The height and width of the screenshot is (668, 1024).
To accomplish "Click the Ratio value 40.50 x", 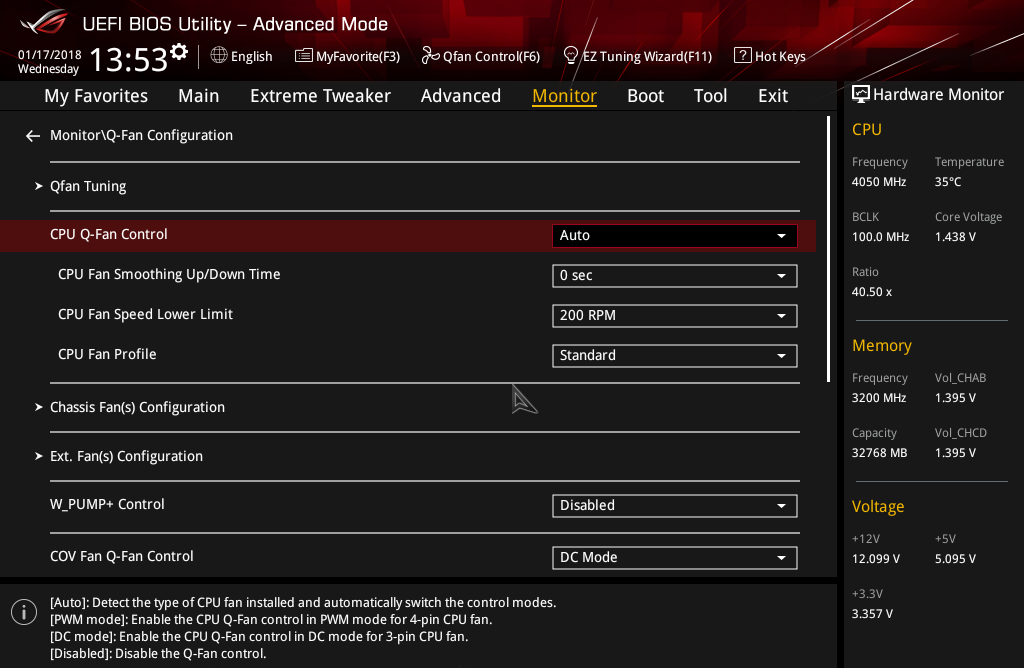I will (x=872, y=291).
